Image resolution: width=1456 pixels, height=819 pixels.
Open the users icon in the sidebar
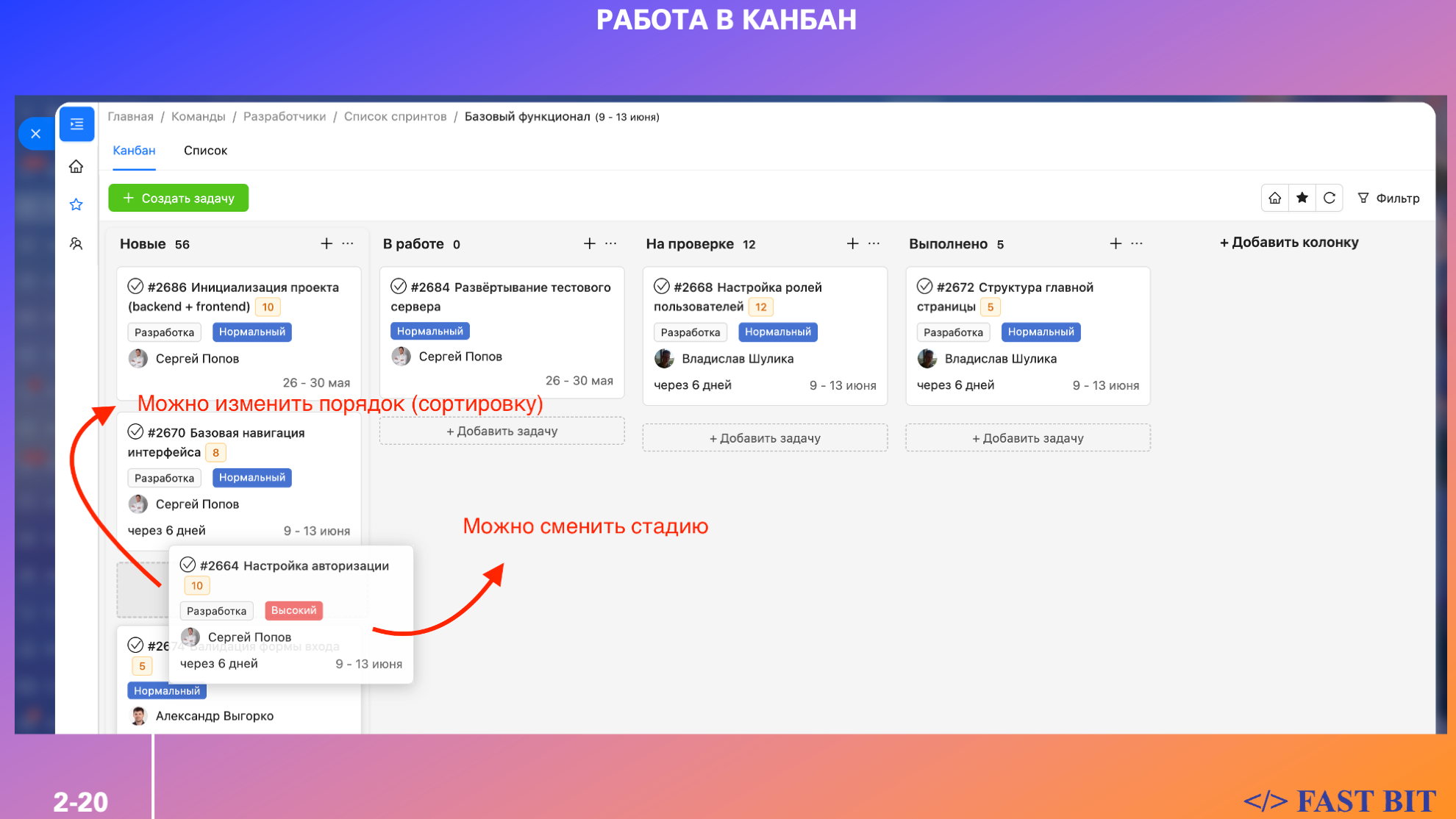(x=76, y=243)
